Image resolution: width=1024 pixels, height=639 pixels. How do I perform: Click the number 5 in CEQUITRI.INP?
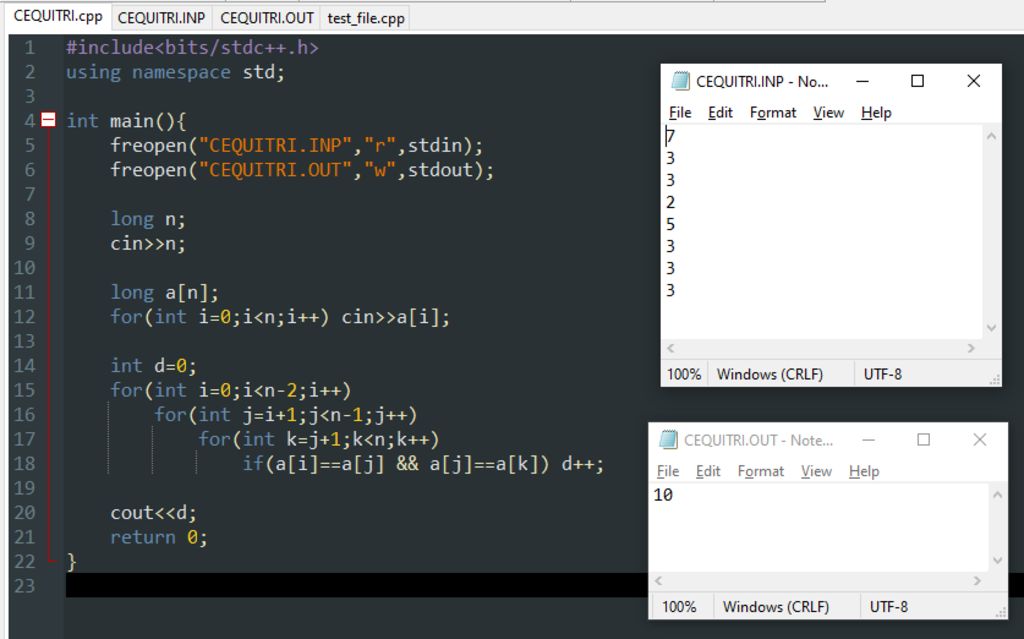(x=671, y=224)
